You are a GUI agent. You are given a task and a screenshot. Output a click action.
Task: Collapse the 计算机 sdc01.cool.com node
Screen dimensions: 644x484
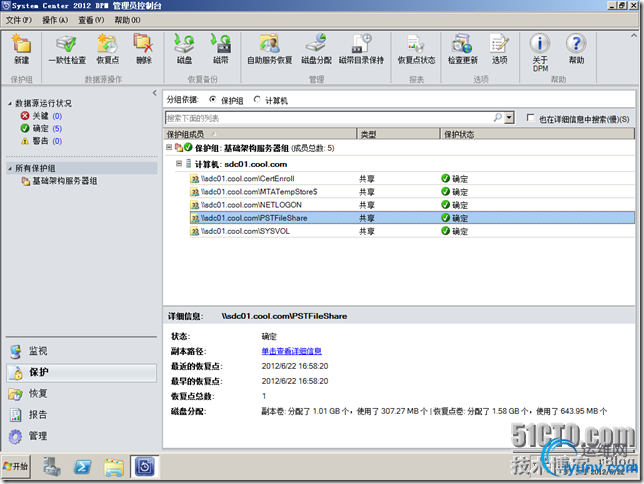(179, 164)
